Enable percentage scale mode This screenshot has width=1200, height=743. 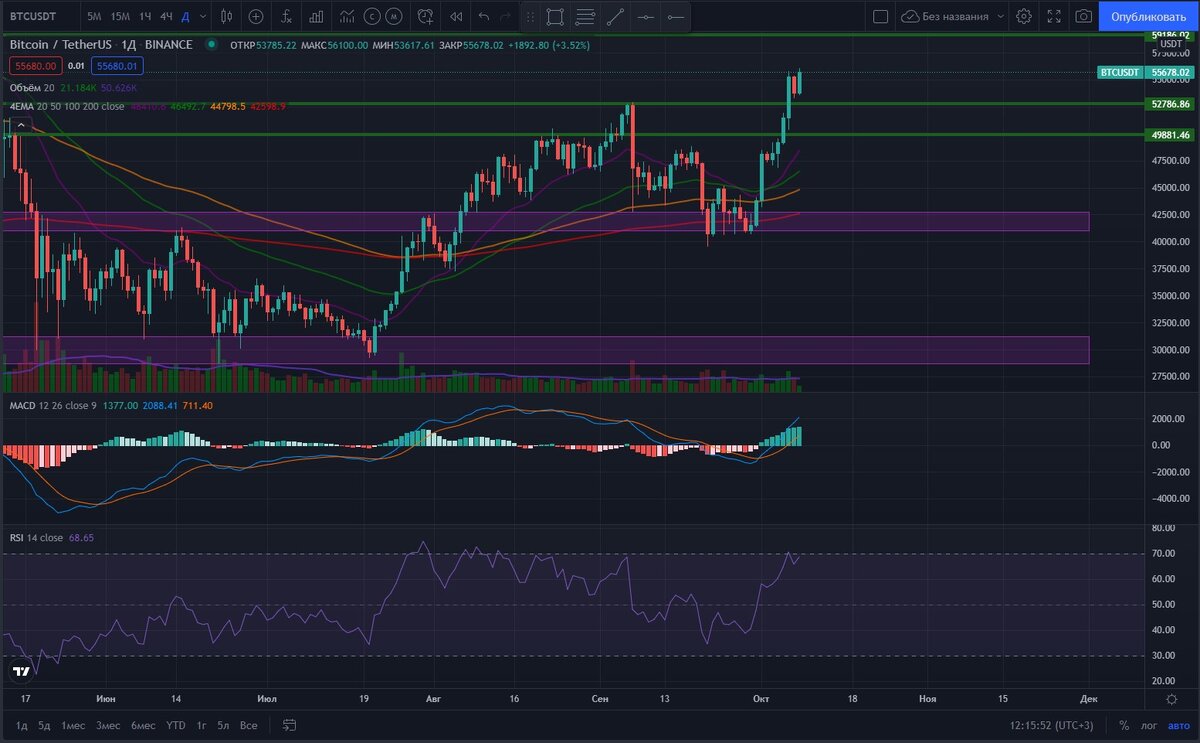click(x=1124, y=726)
